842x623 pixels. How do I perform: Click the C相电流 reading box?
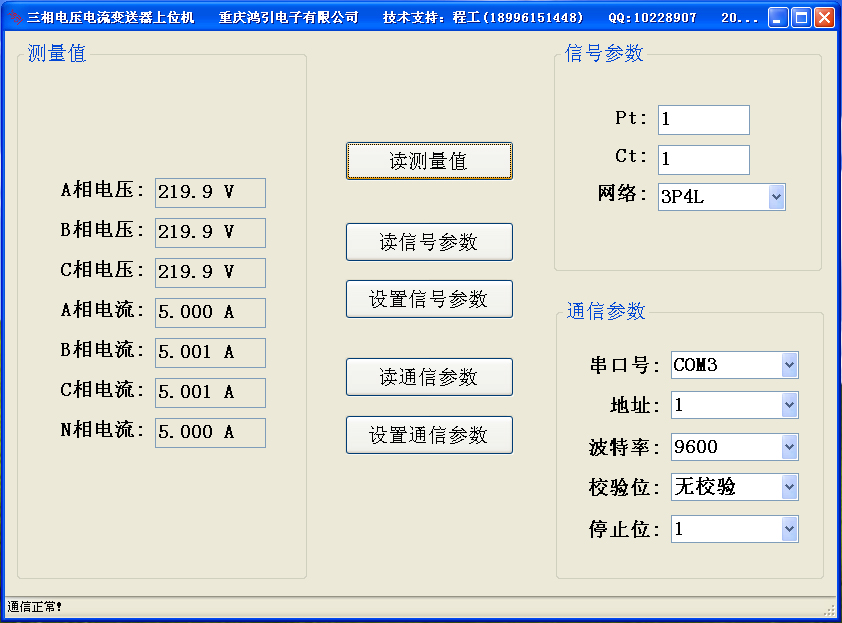pyautogui.click(x=210, y=392)
